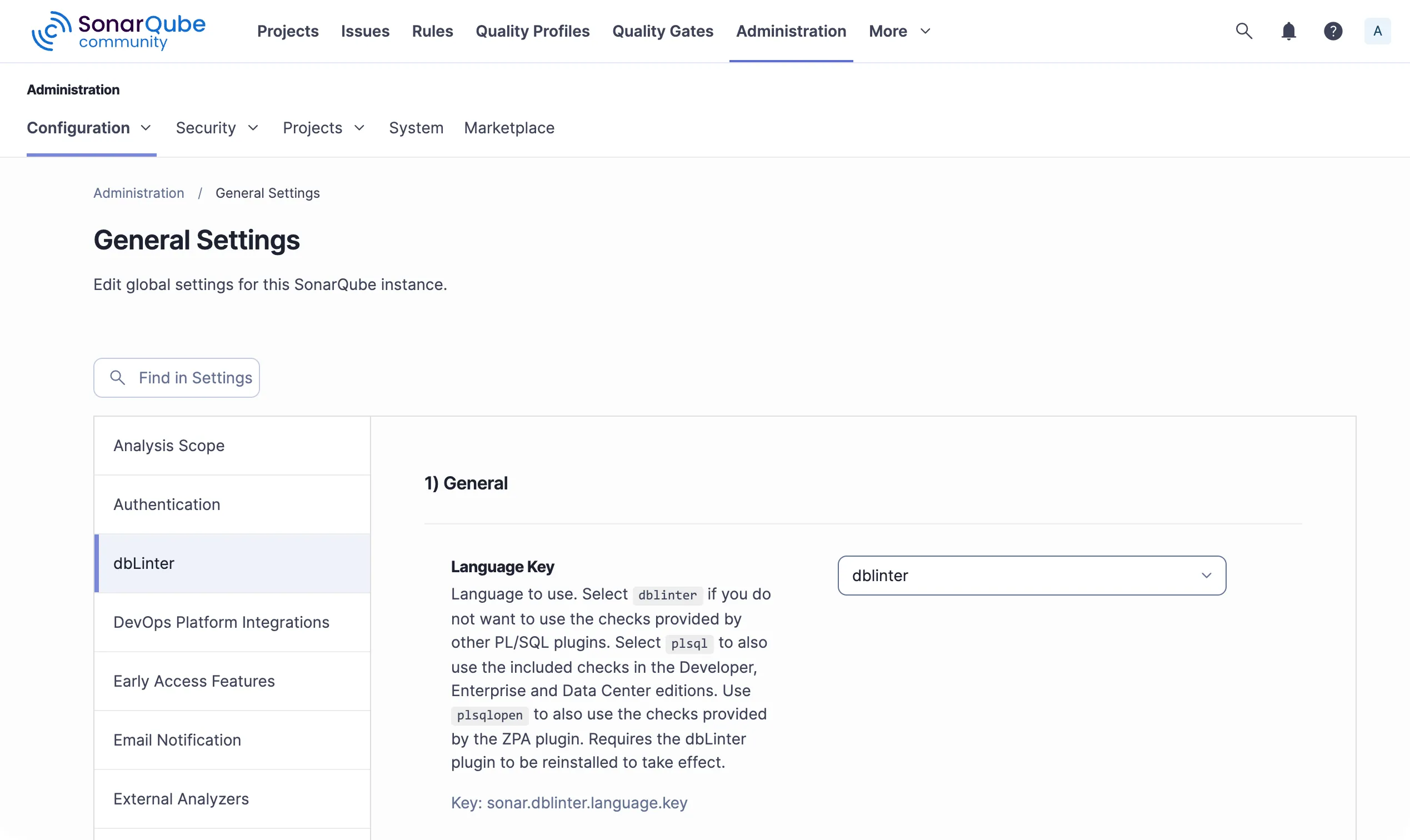Switch to the Marketplace tab
Viewport: 1410px width, 840px height.
tap(509, 128)
